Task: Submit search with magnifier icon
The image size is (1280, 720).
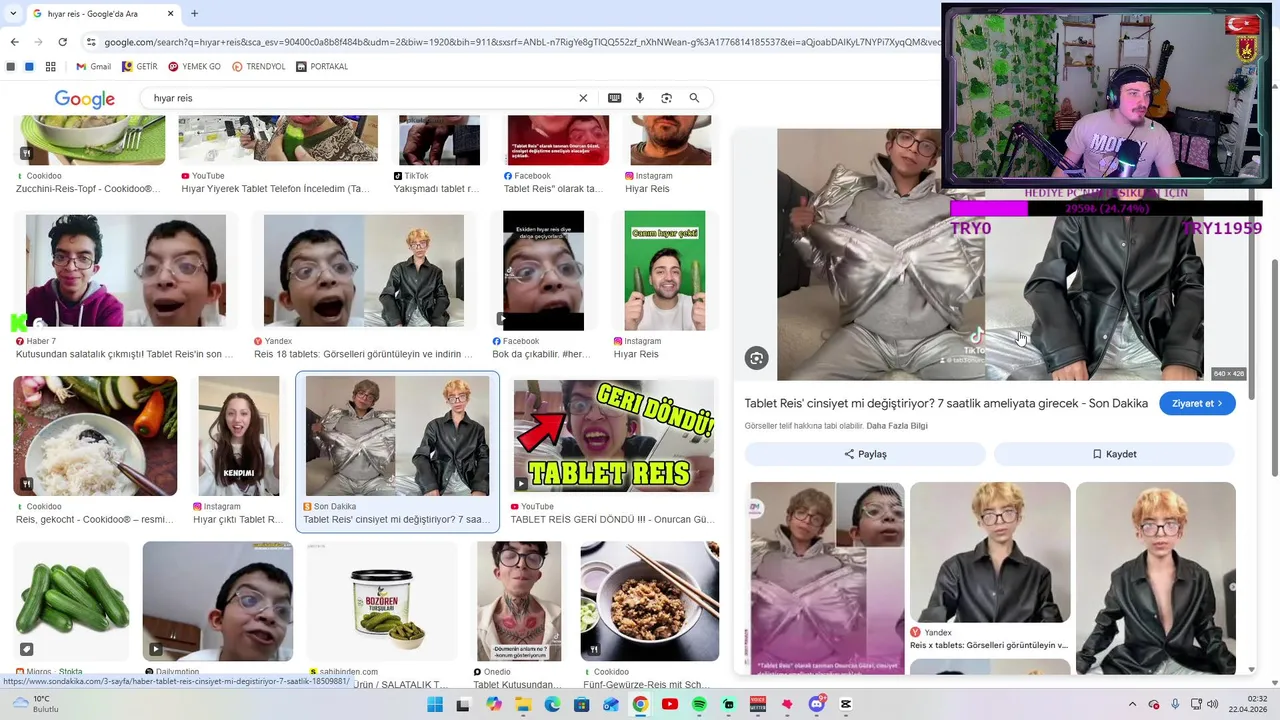Action: click(694, 98)
